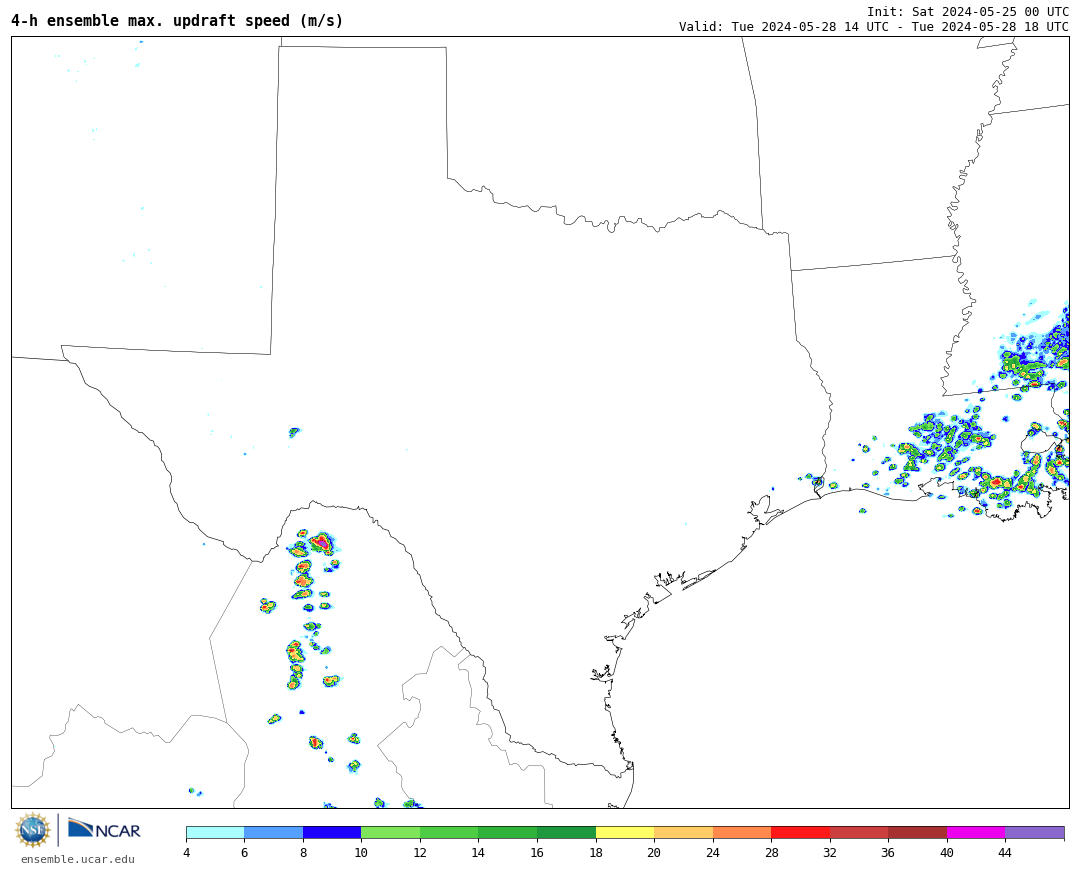Click the purple 44+ color swatch
Viewport: 1080px width, 871px height.
(1035, 832)
